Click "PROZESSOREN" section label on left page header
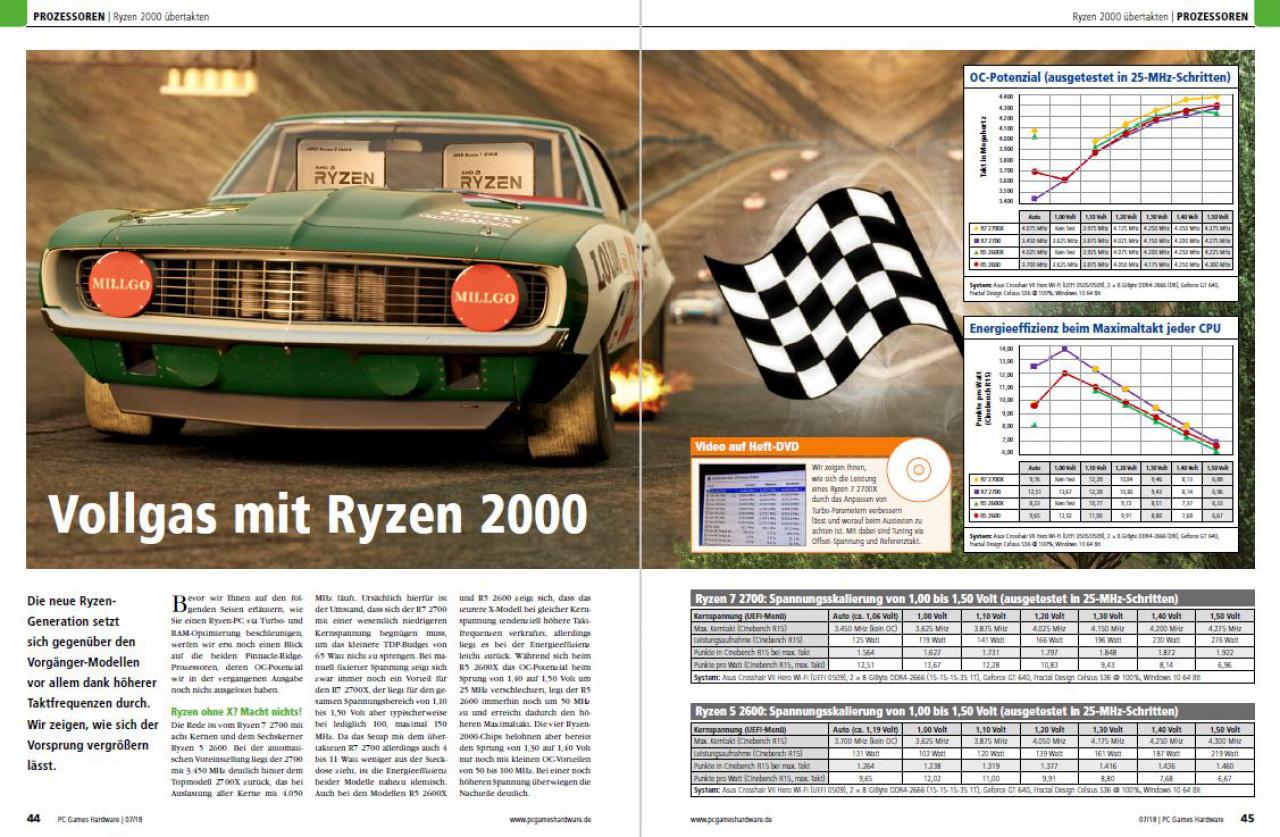 [x=68, y=17]
